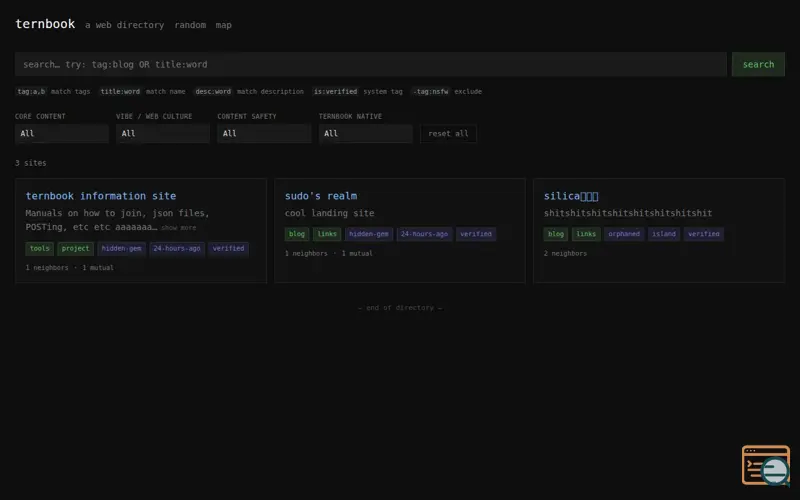The width and height of the screenshot is (800, 500).
Task: Select 24-hours-ago tag on sudo's realm card
Action: tap(424, 234)
